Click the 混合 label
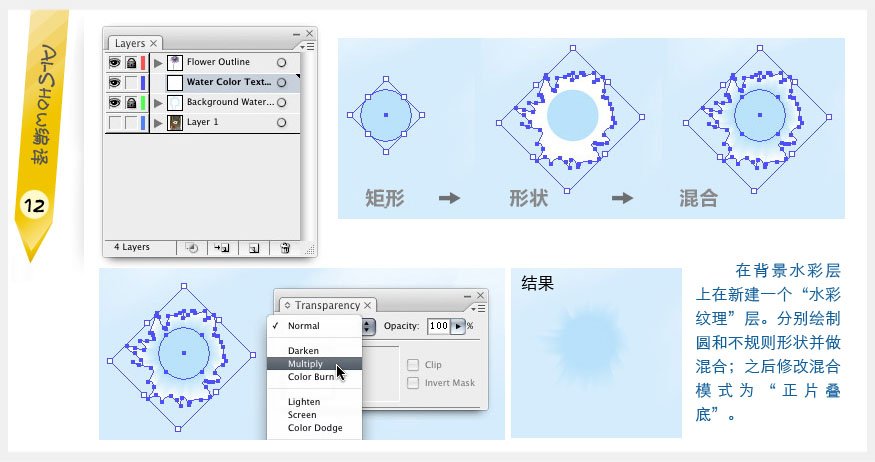875x462 pixels. coord(698,198)
